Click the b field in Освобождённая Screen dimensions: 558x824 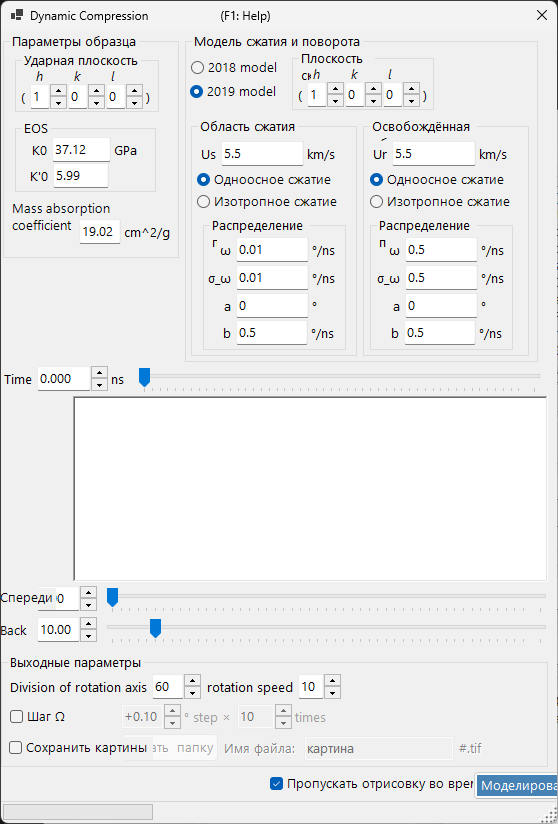coord(441,333)
